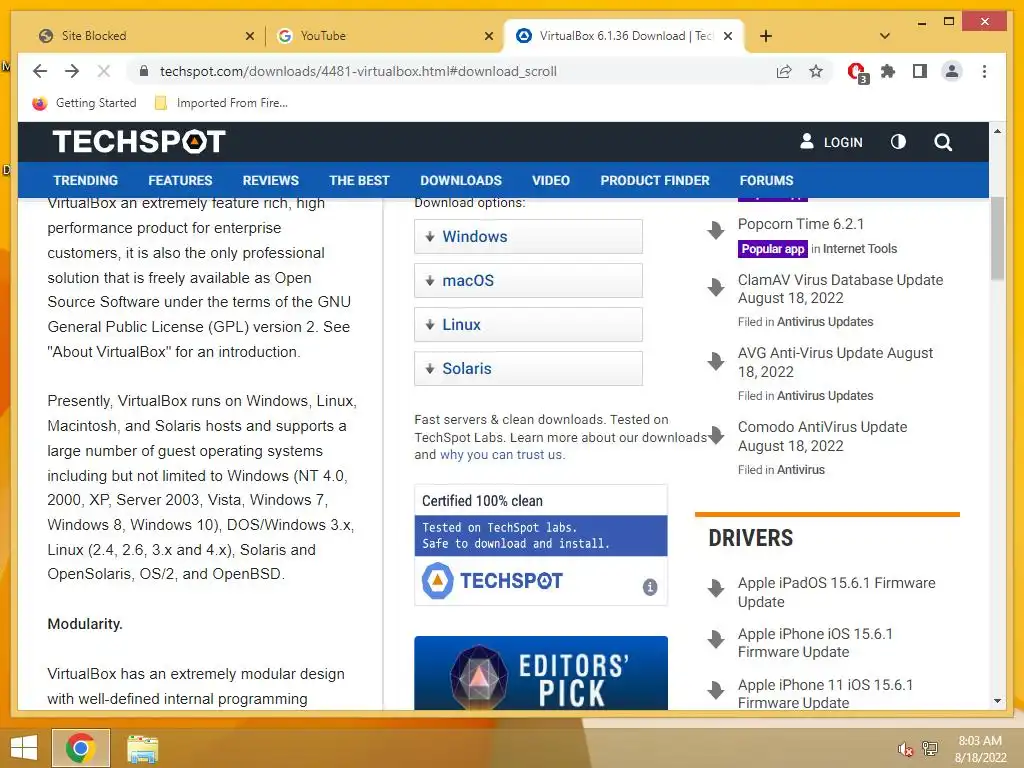Open the Internet Tools category
The height and width of the screenshot is (768, 1024).
(x=860, y=249)
